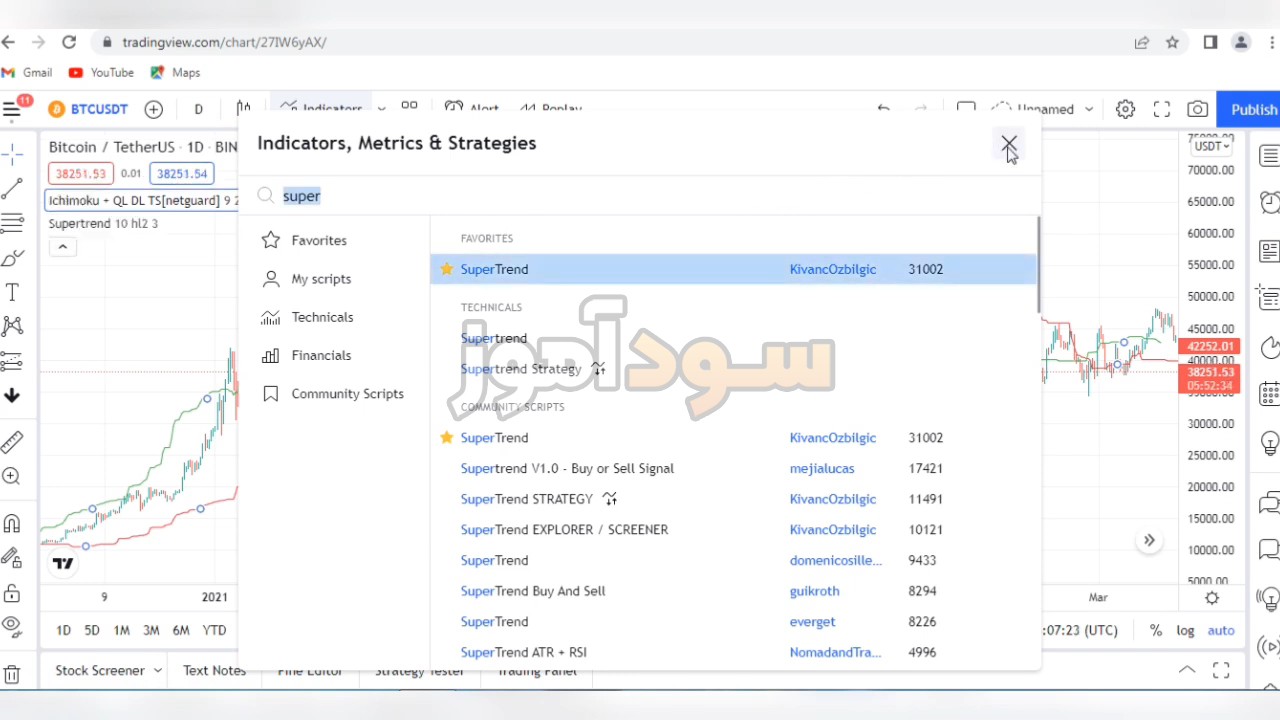Select Supertrend under Technicals section
Image resolution: width=1280 pixels, height=720 pixels.
[494, 338]
